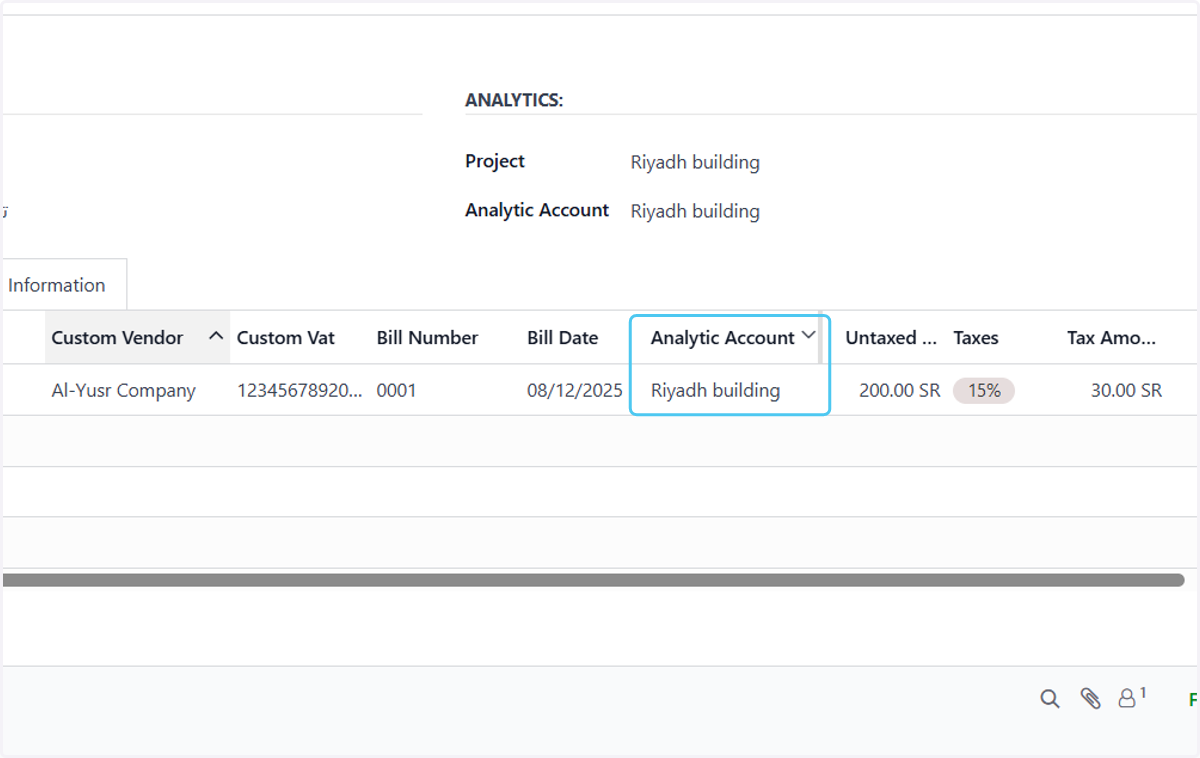The height and width of the screenshot is (758, 1200).
Task: Click the Project field label
Action: [495, 161]
